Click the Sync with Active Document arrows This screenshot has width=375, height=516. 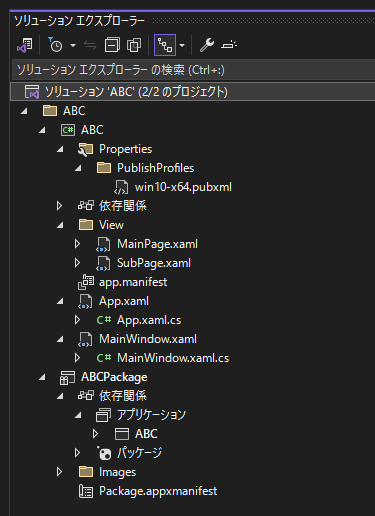(x=90, y=45)
